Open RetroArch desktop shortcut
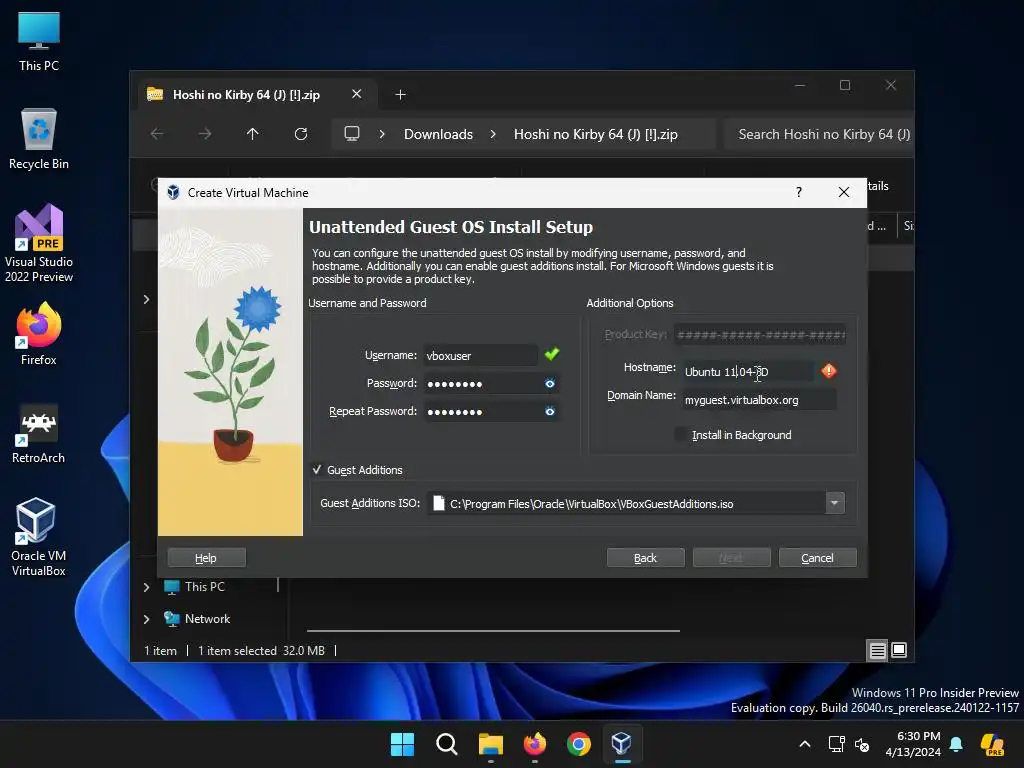This screenshot has width=1024, height=768. pos(39,433)
